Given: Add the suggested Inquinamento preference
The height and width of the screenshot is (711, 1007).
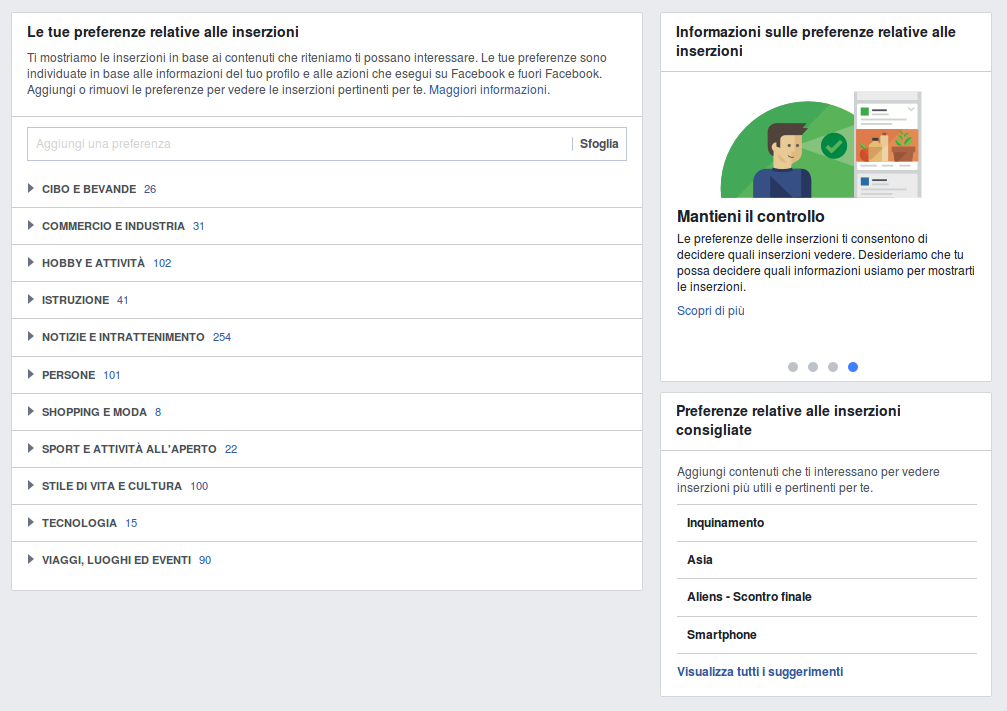Looking at the screenshot, I should [x=725, y=523].
